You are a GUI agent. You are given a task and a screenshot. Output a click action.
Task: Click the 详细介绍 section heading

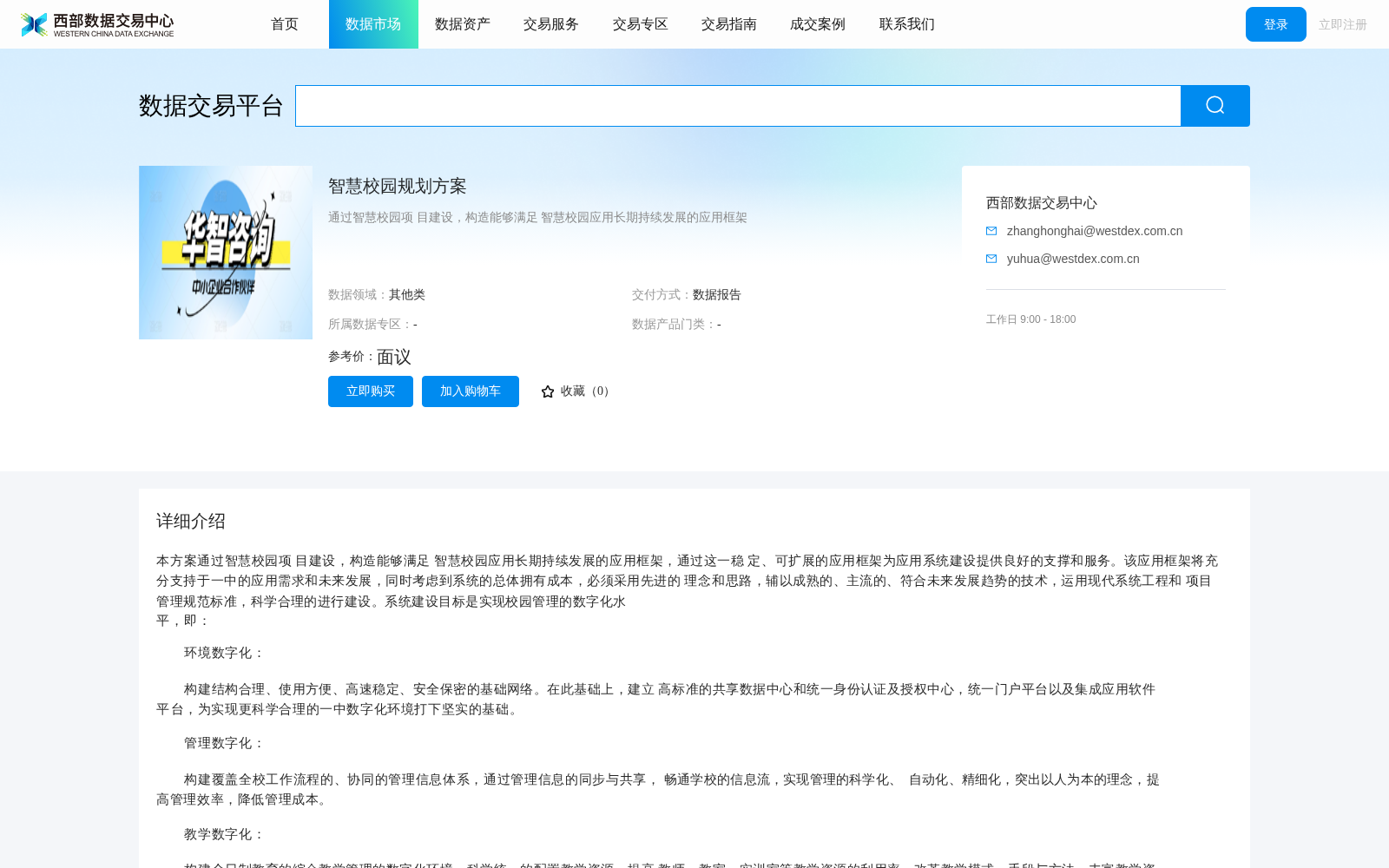pos(191,521)
